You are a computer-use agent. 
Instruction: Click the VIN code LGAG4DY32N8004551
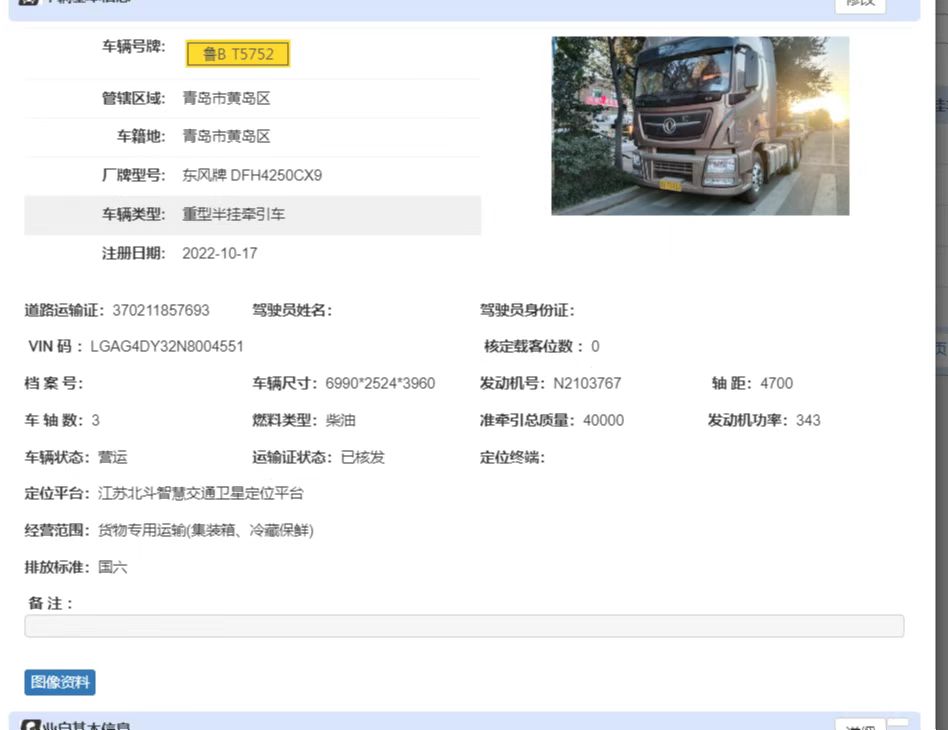pos(167,346)
